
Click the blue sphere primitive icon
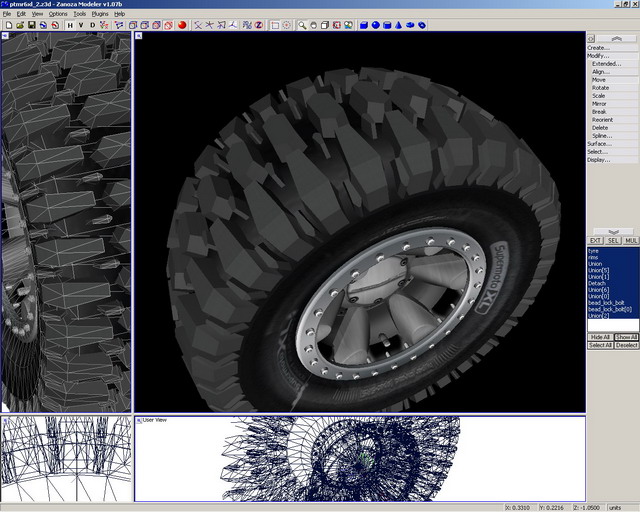point(375,24)
